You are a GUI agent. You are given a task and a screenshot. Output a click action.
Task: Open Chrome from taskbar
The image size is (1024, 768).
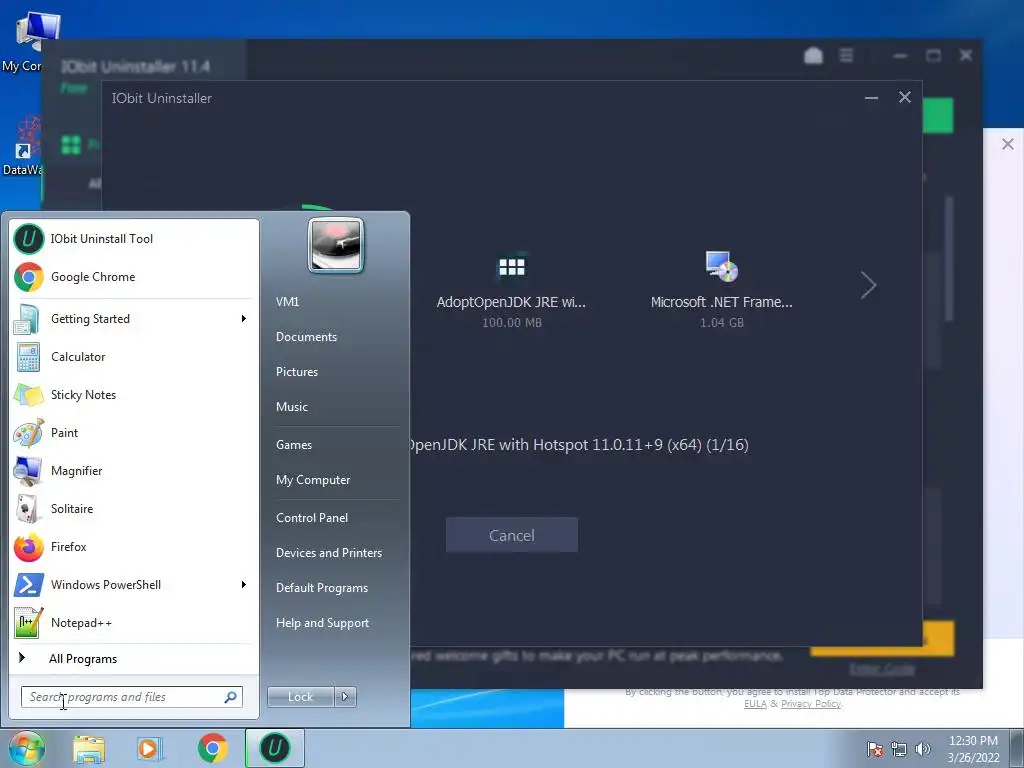click(x=212, y=748)
